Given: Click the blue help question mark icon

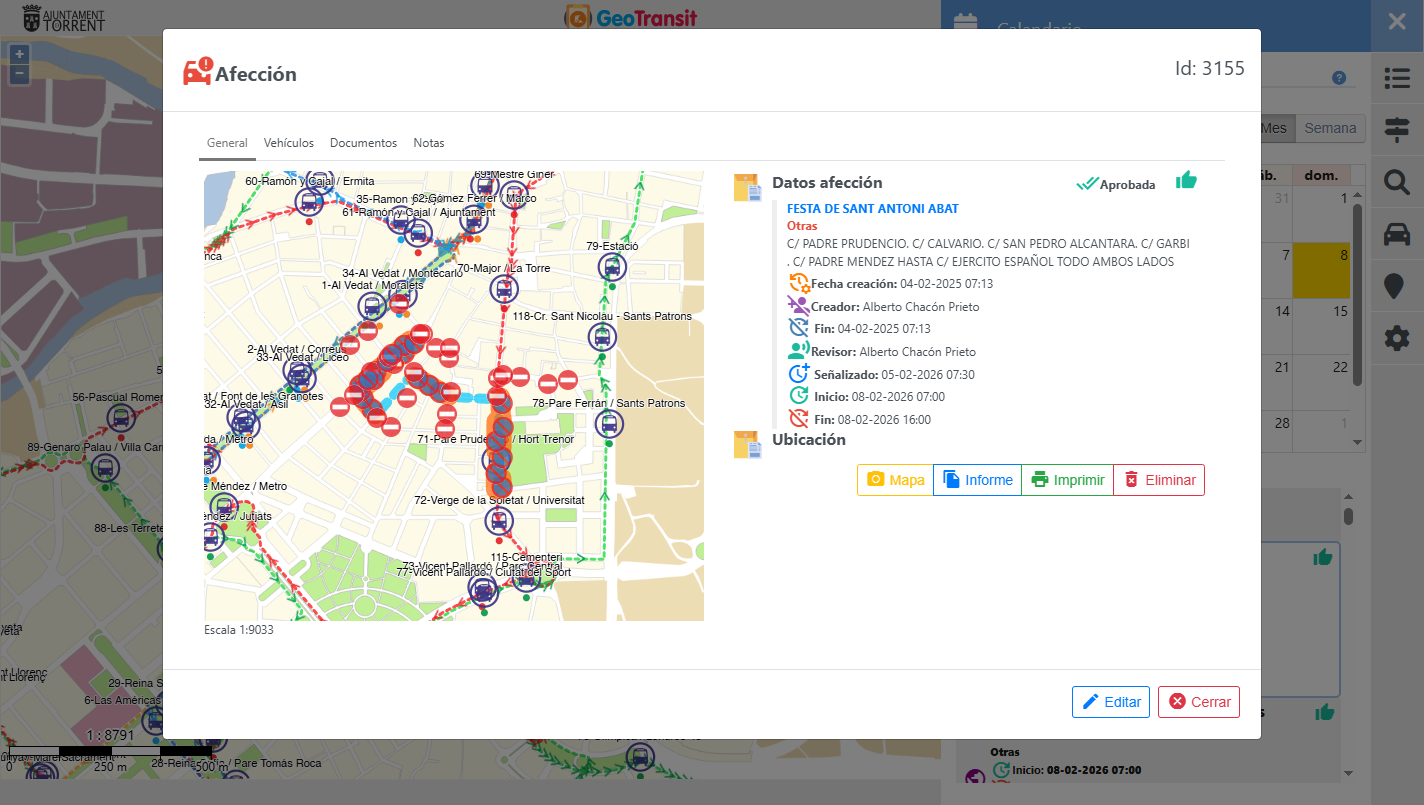Looking at the screenshot, I should (x=1339, y=78).
